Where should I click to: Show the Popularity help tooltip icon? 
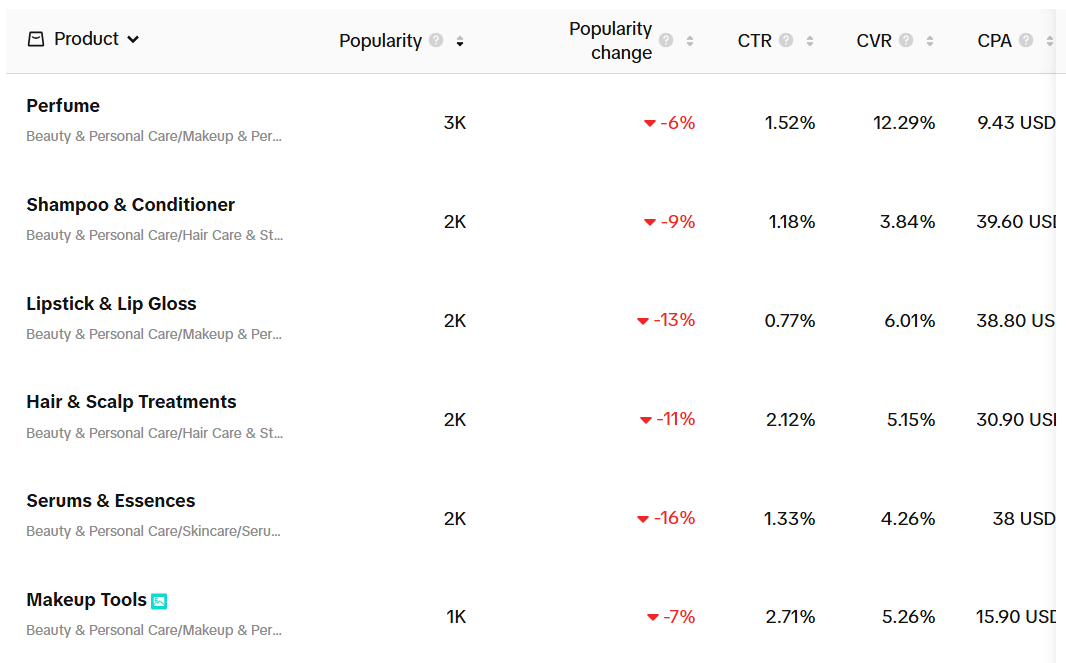pyautogui.click(x=436, y=41)
